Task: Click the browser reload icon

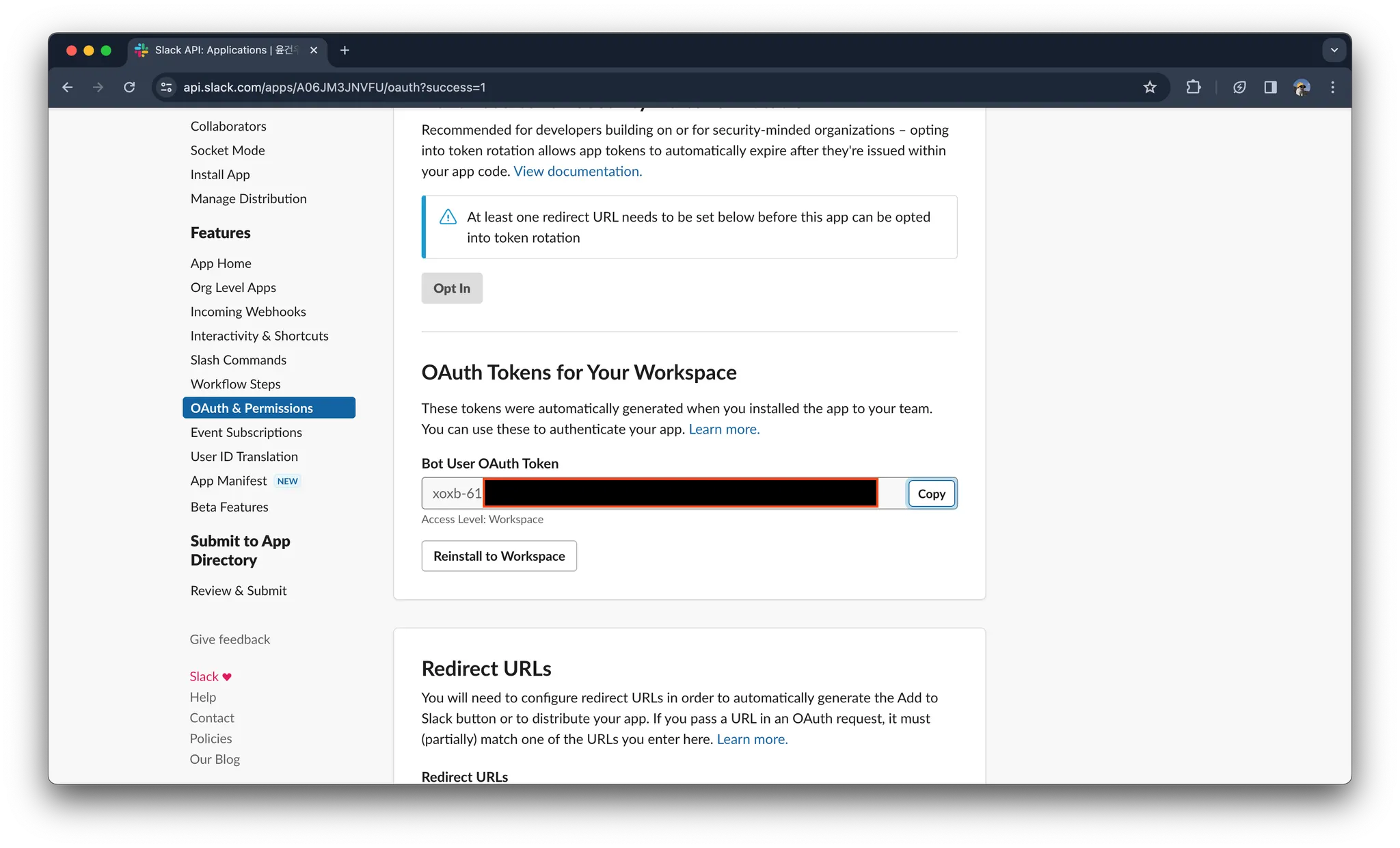Action: click(x=129, y=87)
